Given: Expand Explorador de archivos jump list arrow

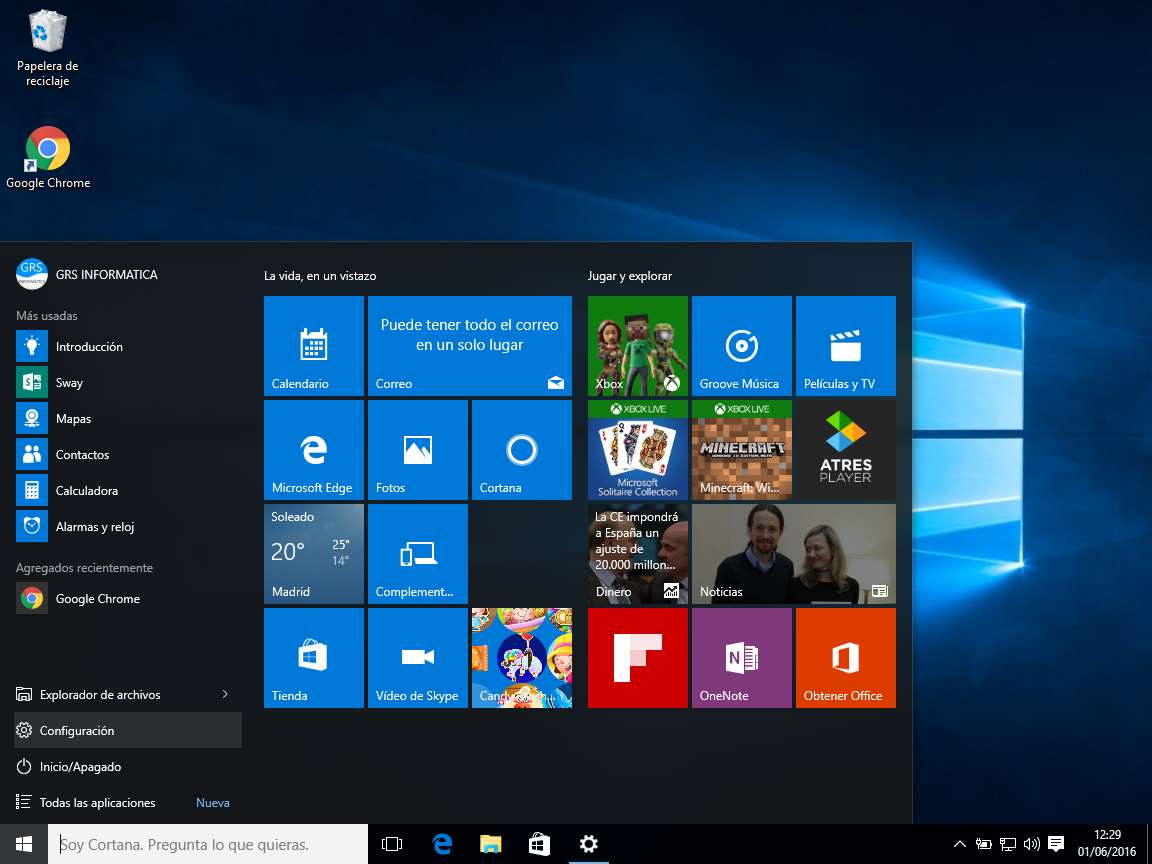Looking at the screenshot, I should coord(225,694).
